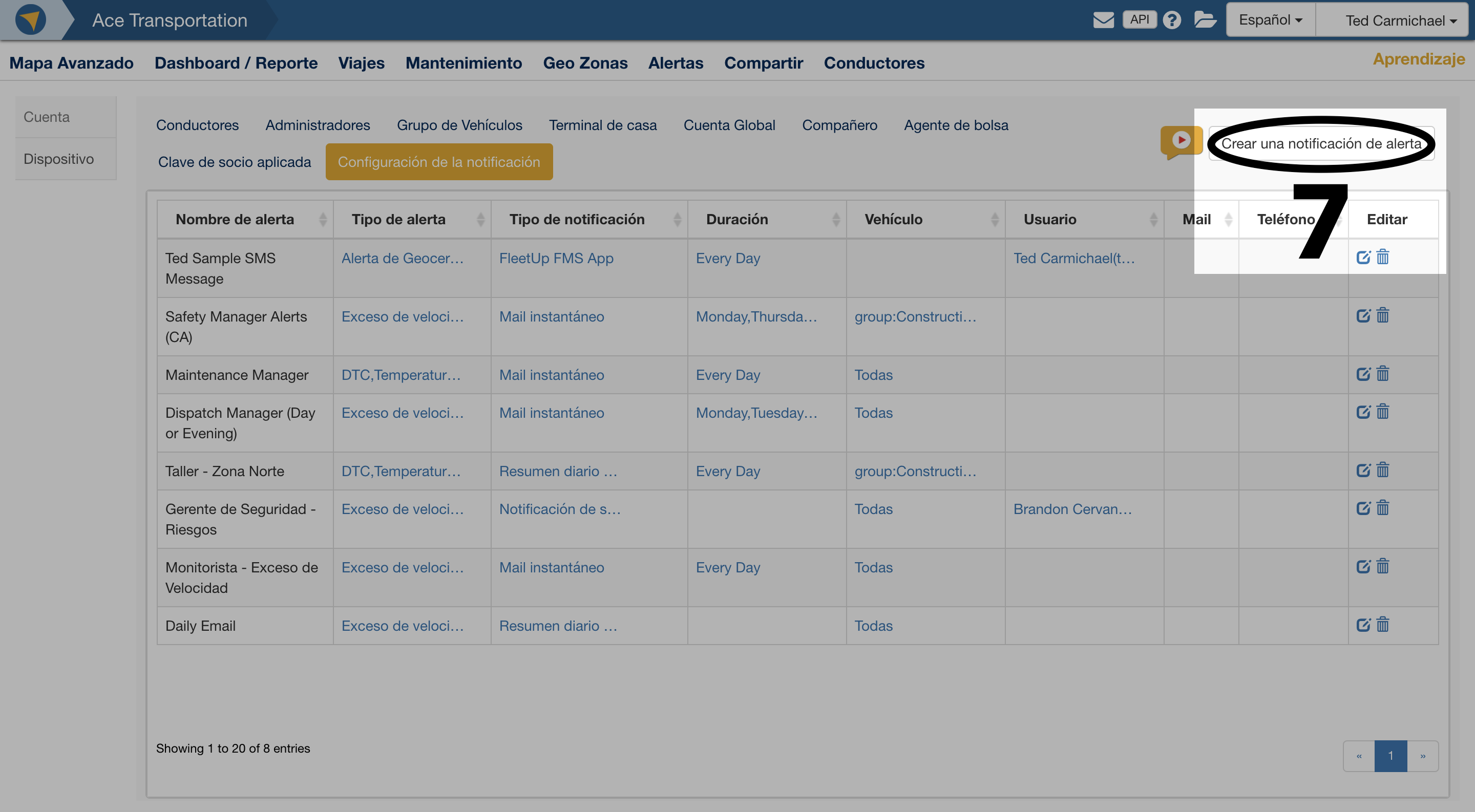Delete the Monitorista - Exceso de Velocidad alert
The image size is (1475, 812).
click(x=1383, y=566)
